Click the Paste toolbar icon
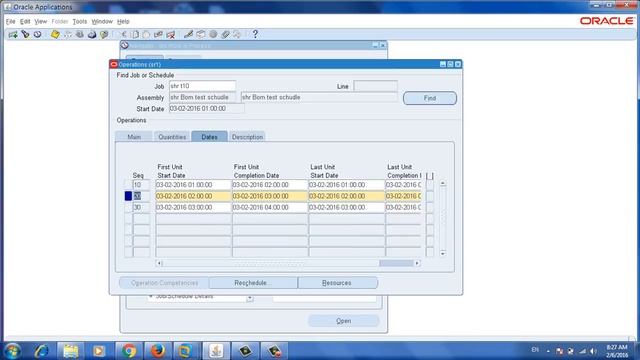The image size is (640, 360). point(146,35)
